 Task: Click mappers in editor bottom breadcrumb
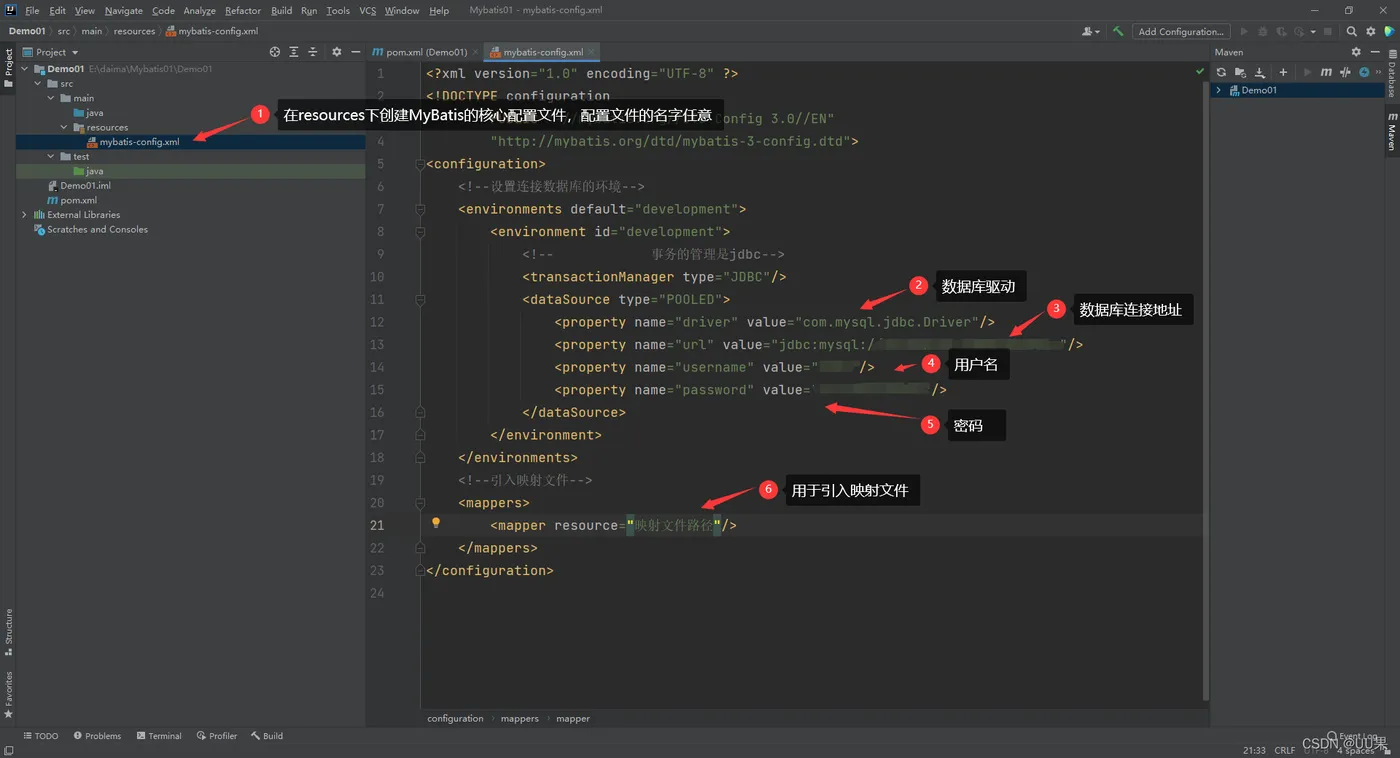click(520, 718)
